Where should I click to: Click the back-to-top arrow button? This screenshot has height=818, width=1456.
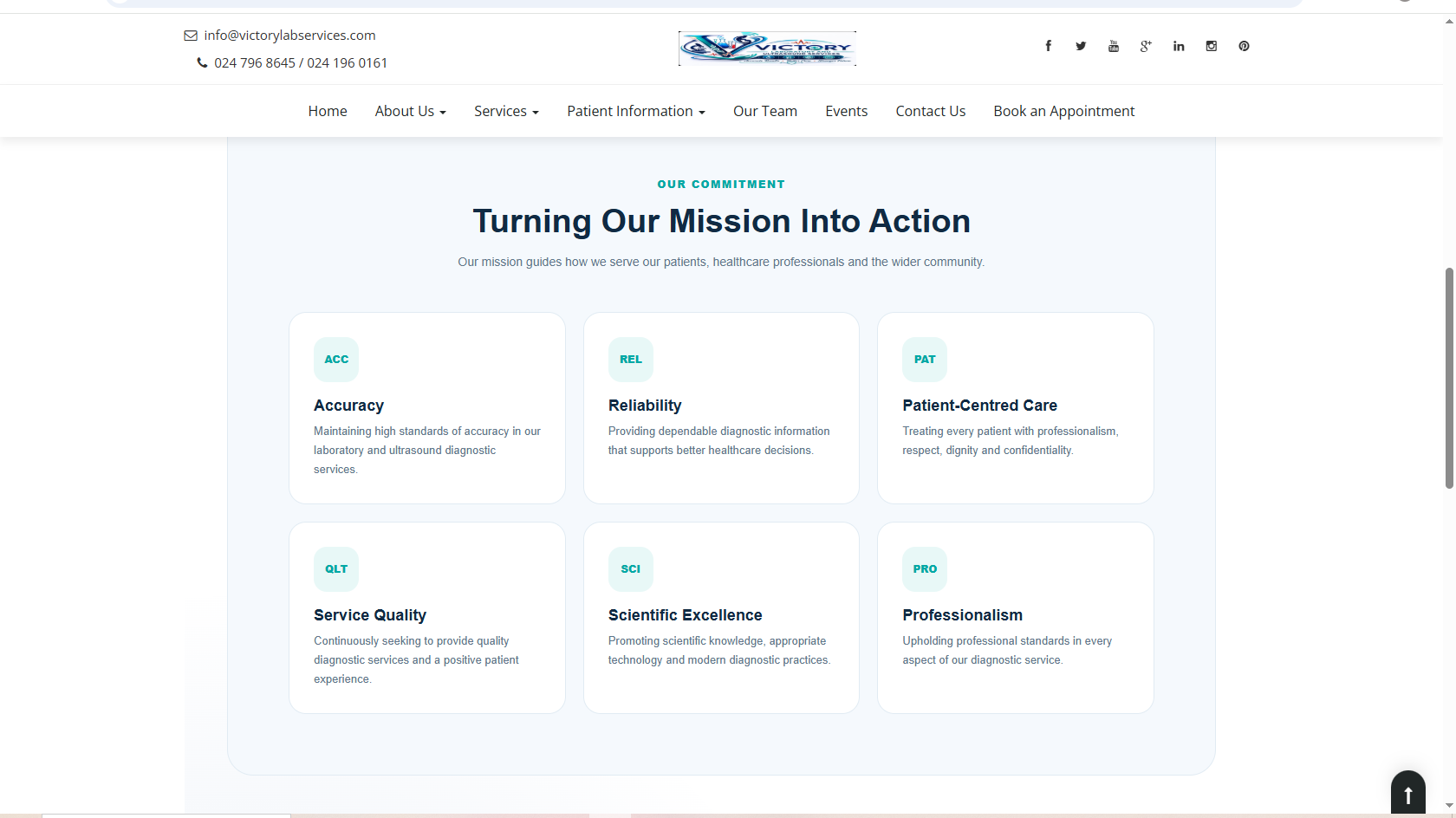(x=1408, y=793)
